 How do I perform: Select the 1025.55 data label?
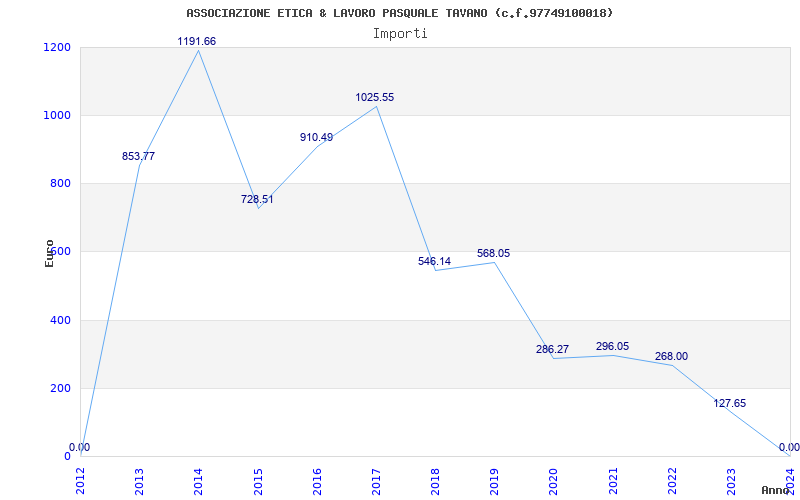[375, 97]
